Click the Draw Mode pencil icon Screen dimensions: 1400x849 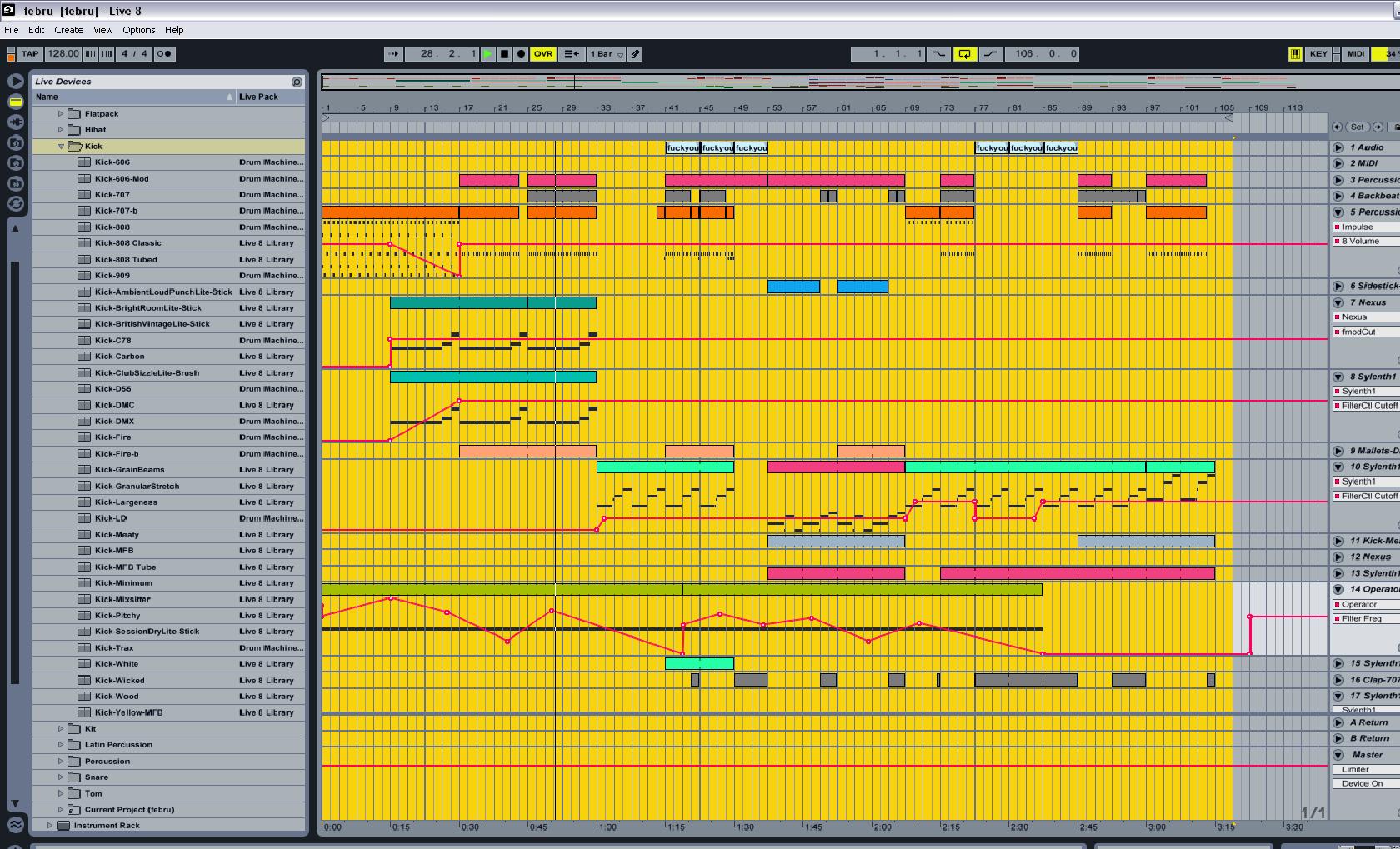[636, 54]
